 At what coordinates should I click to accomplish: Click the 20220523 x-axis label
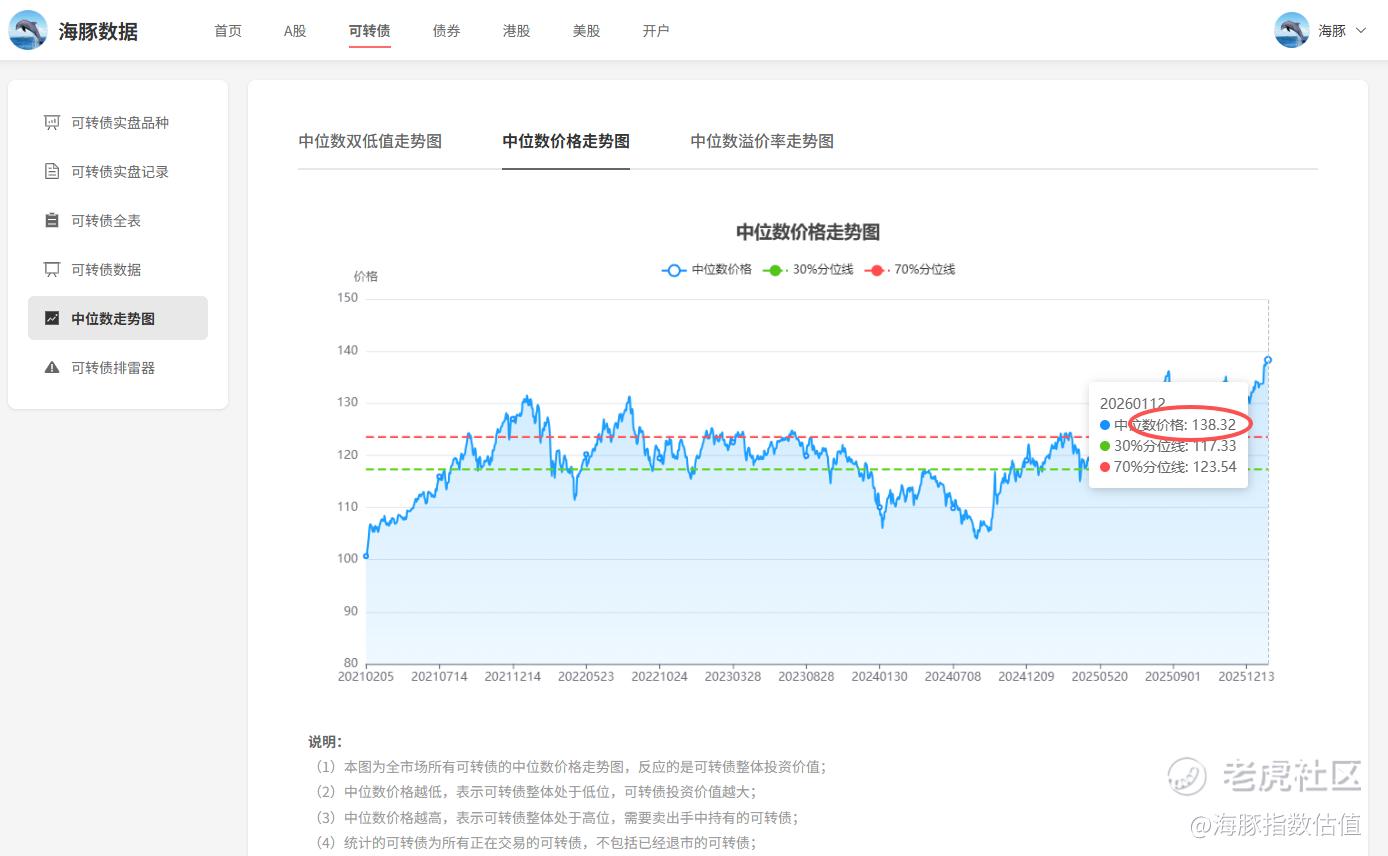[x=586, y=677]
